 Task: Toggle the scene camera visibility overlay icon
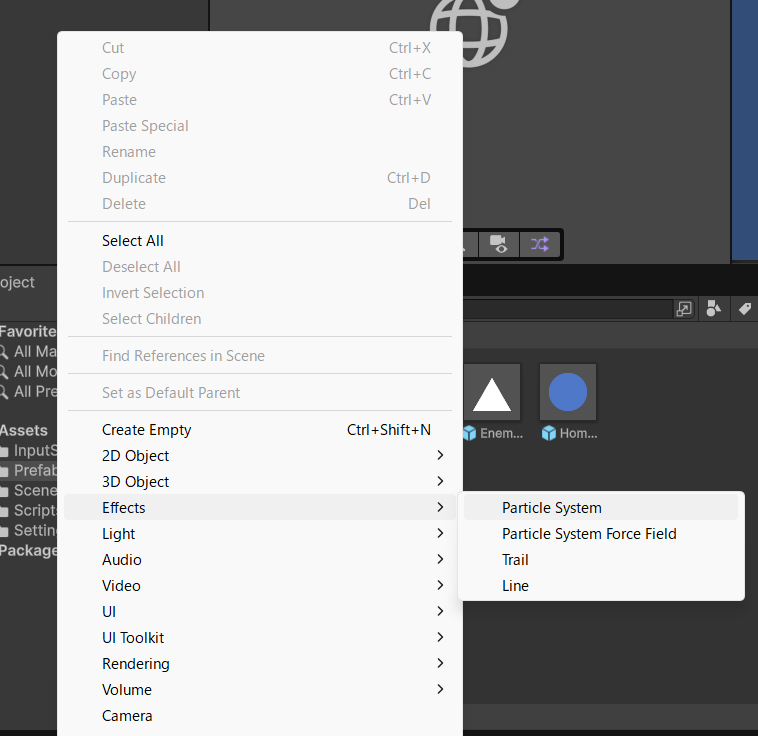499,244
